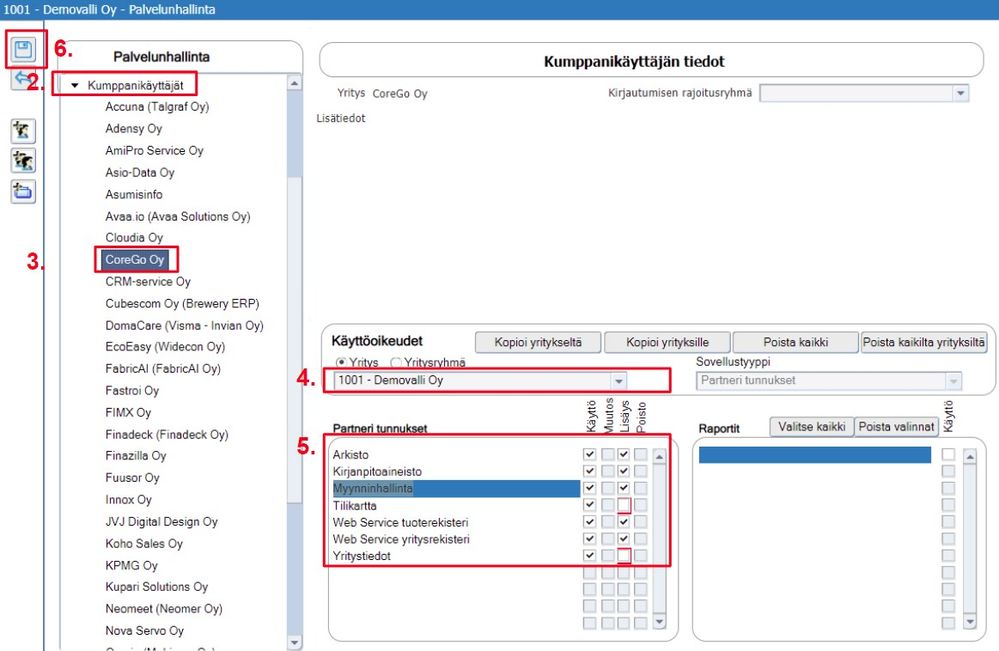
Task: Select JVJ Digital Design Oy
Action: coord(161,522)
